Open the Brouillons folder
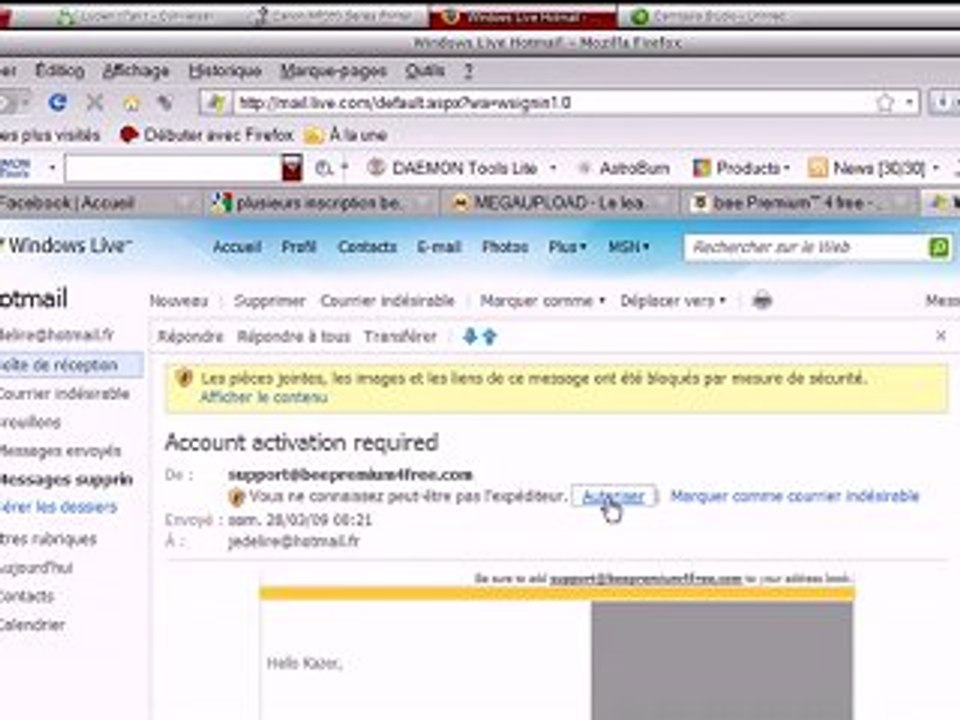 [x=31, y=422]
